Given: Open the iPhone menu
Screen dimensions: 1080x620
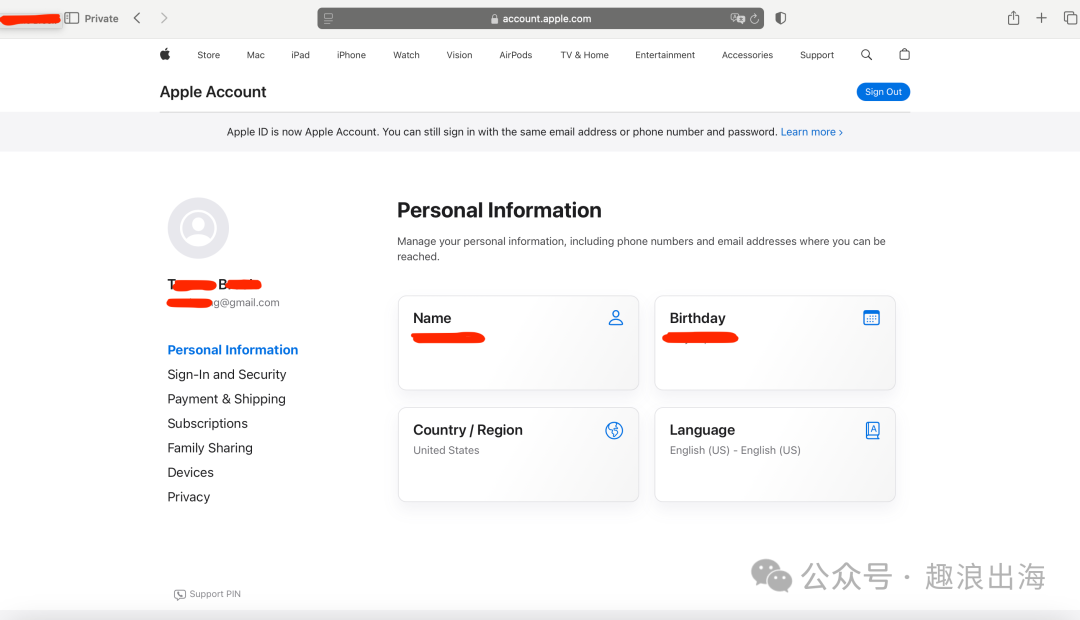Looking at the screenshot, I should pyautogui.click(x=351, y=55).
